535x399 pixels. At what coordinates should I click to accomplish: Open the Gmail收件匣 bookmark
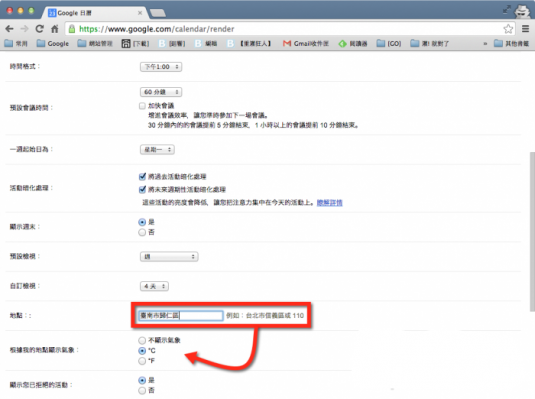[x=306, y=43]
